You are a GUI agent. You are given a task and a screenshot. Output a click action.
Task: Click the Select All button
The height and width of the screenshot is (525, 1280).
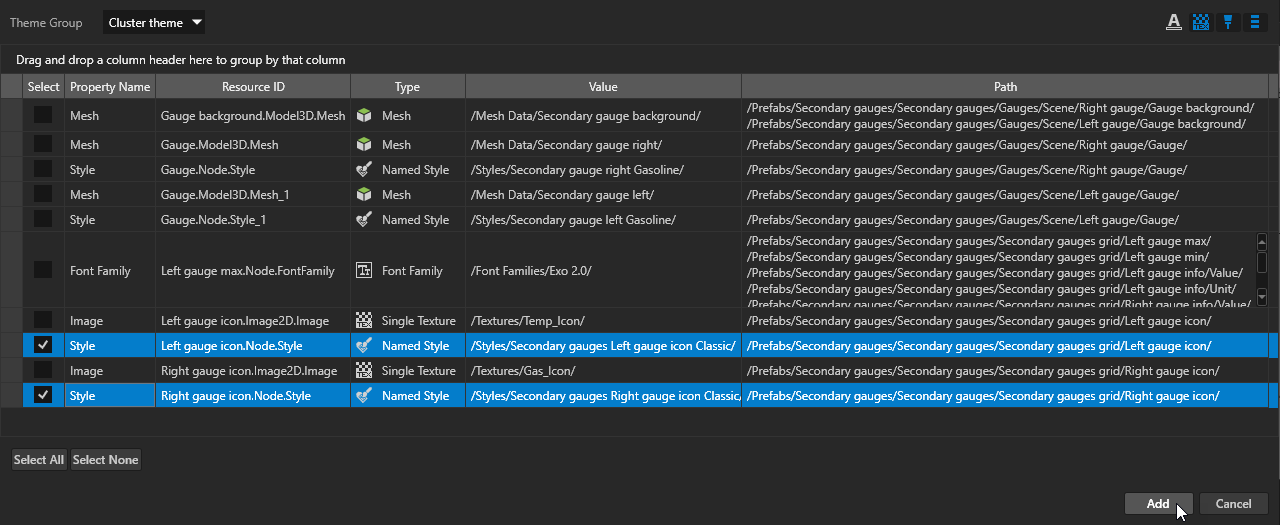39,460
